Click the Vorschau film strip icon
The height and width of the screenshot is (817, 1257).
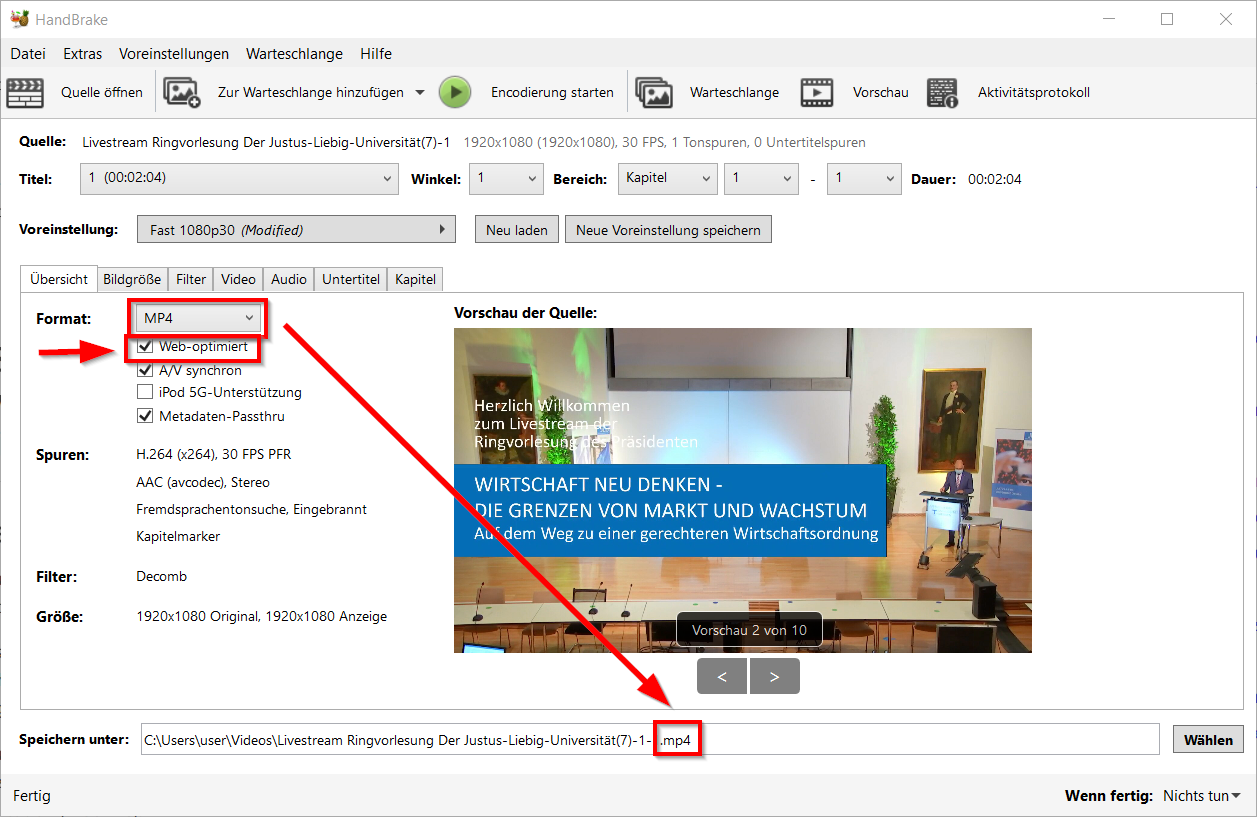817,93
